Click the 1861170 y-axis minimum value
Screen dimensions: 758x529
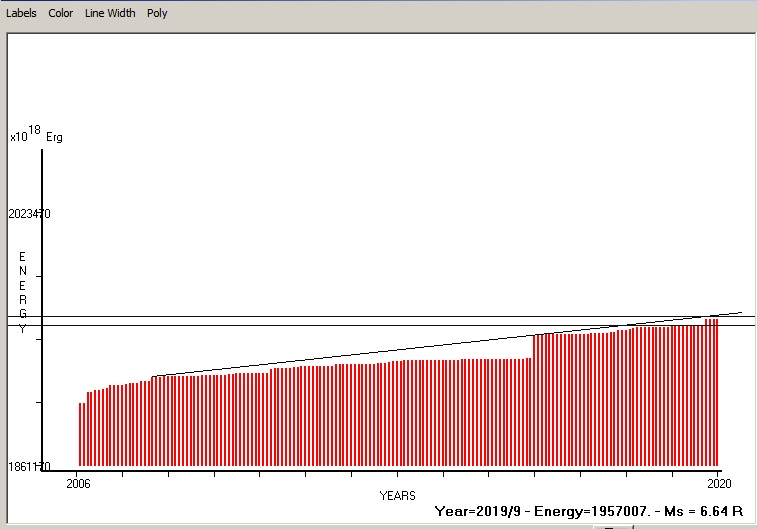28,467
